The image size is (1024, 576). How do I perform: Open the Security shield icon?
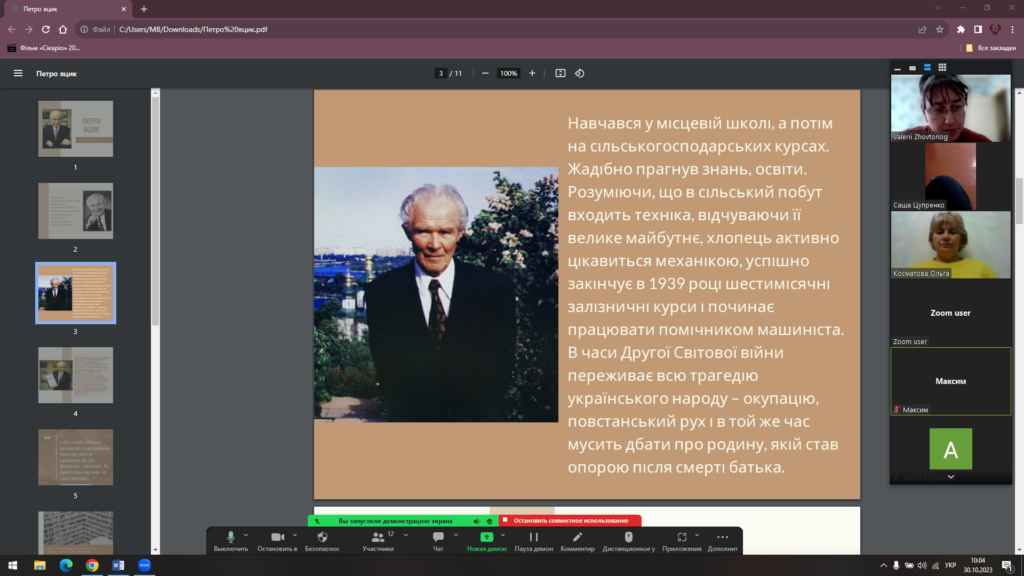tap(323, 538)
